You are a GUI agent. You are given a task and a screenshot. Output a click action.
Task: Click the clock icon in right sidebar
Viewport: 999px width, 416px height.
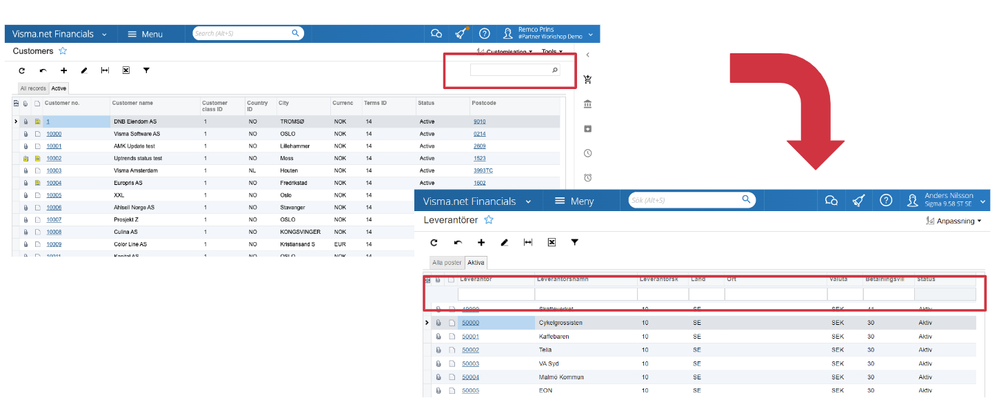point(587,153)
